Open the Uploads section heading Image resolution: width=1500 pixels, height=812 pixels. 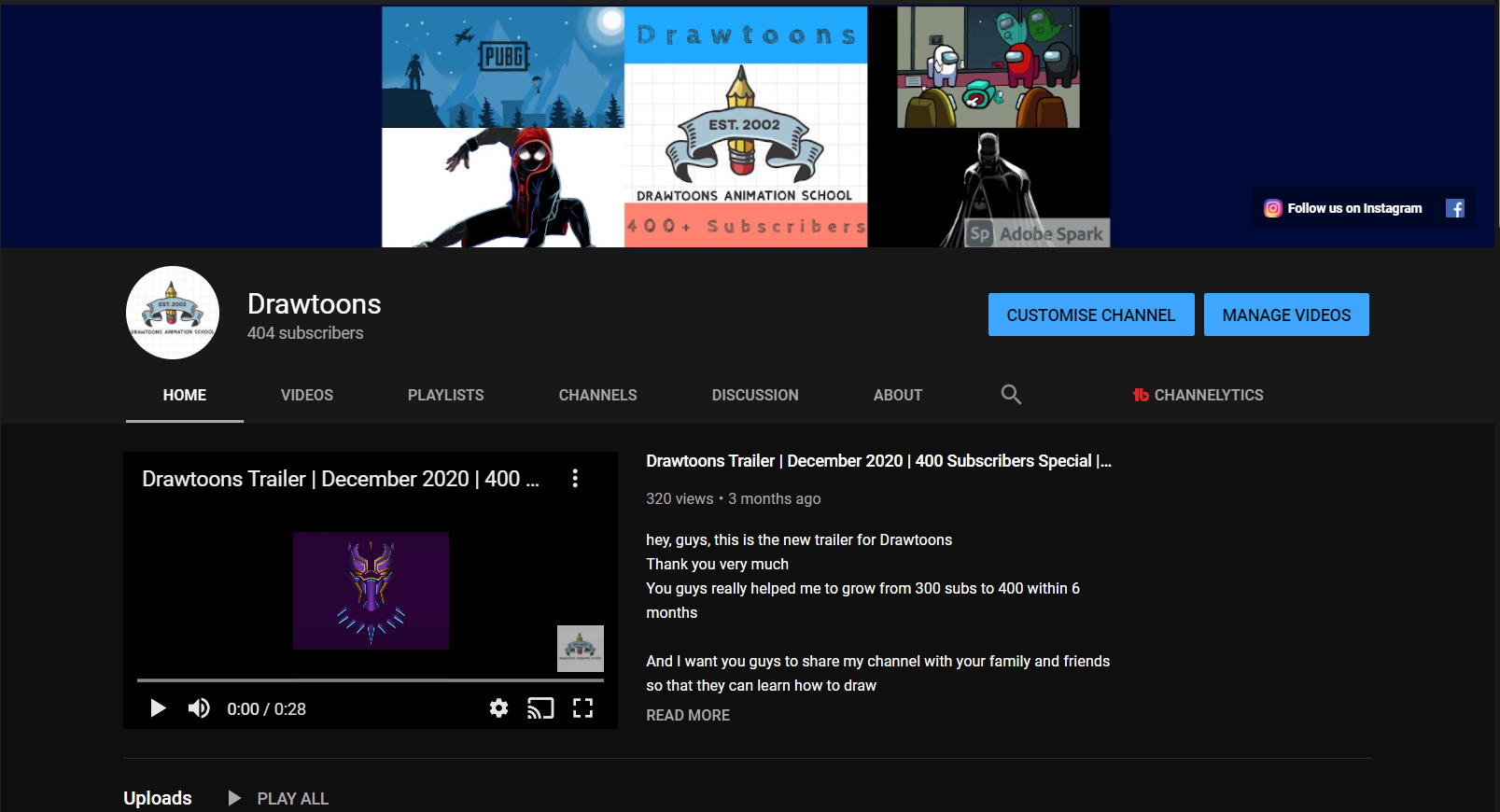[158, 798]
